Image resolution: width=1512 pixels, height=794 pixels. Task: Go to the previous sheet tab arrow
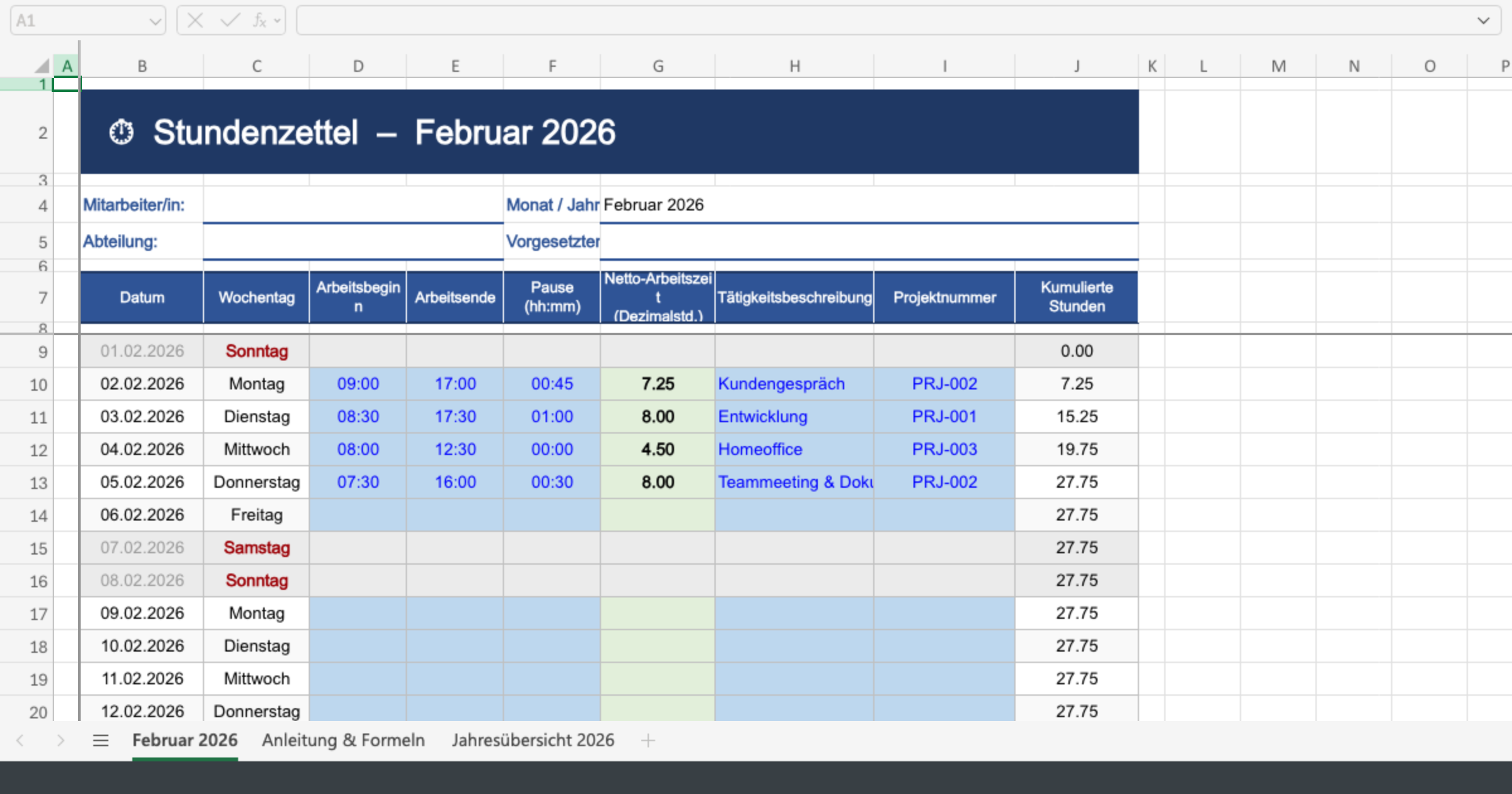pyautogui.click(x=20, y=740)
